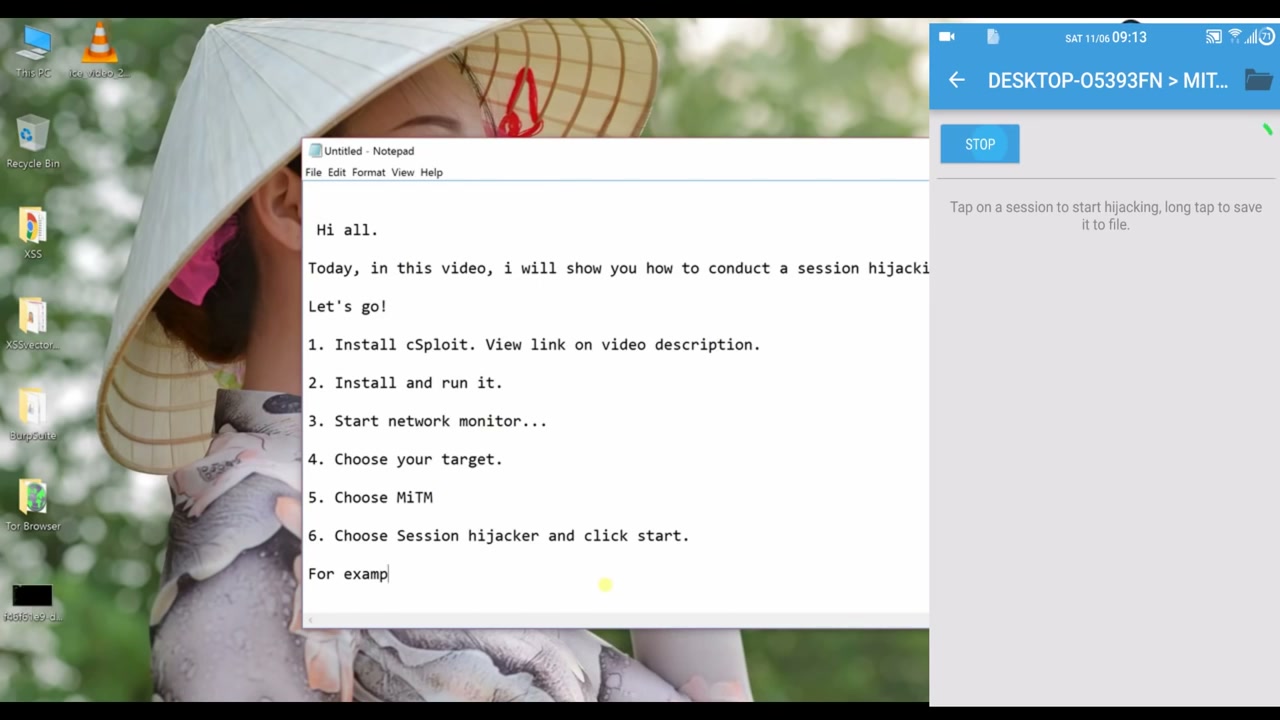
Task: Open the XSS folder on desktop
Action: pos(33,232)
